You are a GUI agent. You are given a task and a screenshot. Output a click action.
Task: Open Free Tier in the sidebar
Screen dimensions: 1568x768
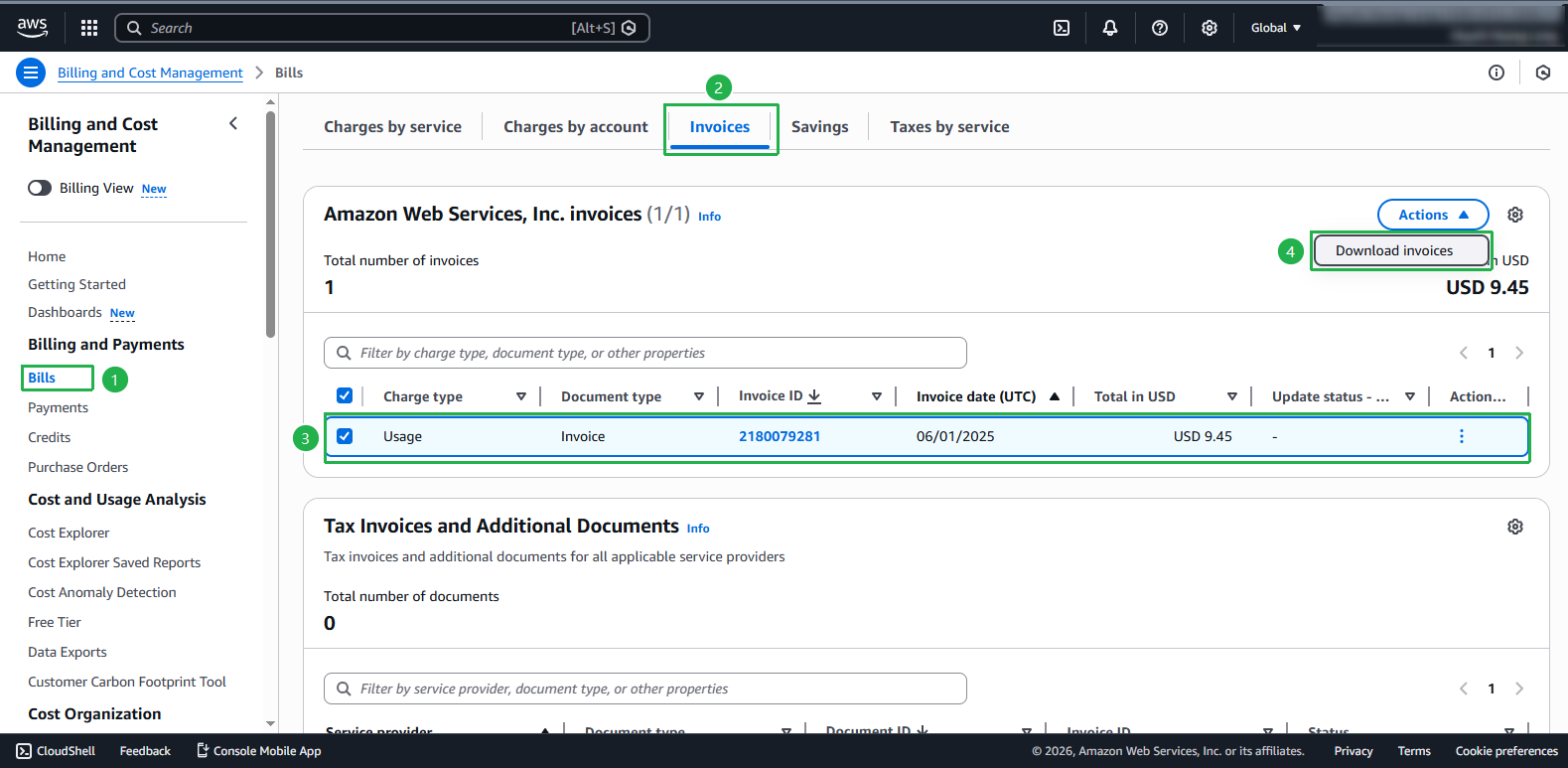pyautogui.click(x=55, y=622)
